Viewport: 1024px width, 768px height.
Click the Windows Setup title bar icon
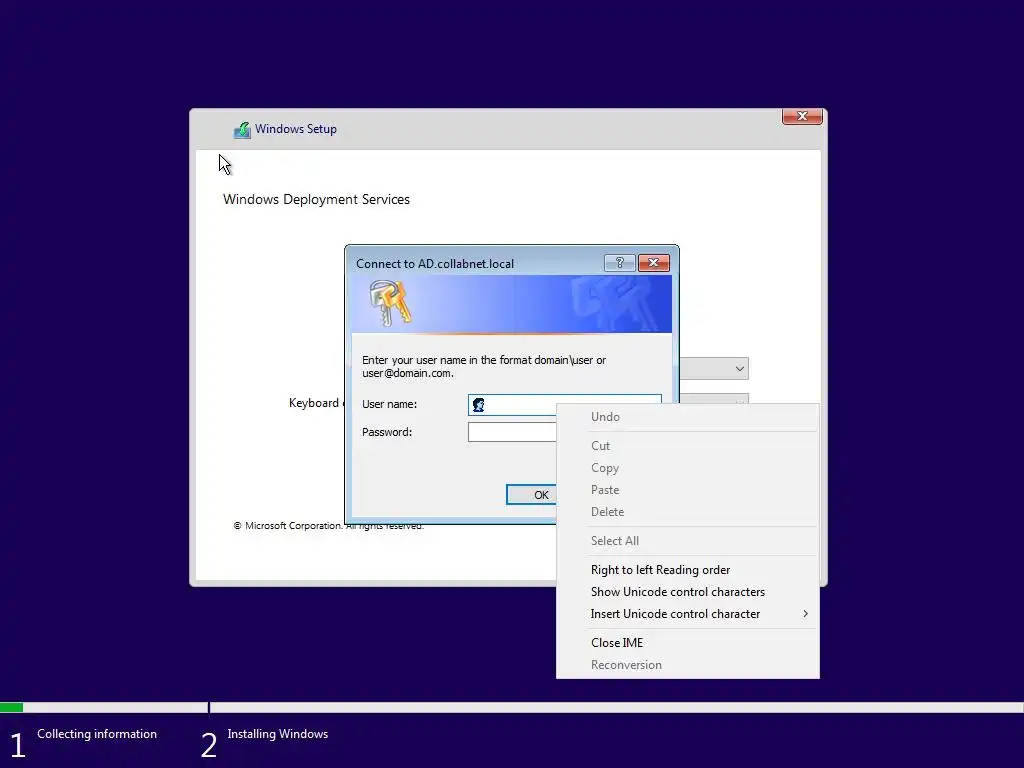[242, 130]
